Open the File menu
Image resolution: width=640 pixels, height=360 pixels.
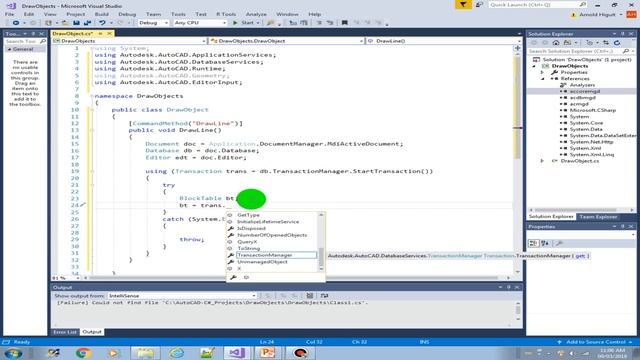(x=9, y=14)
